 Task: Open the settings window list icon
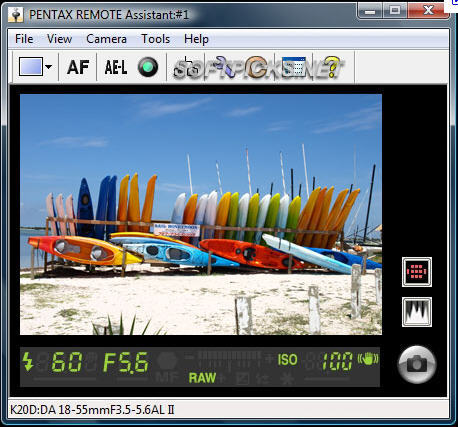[294, 67]
